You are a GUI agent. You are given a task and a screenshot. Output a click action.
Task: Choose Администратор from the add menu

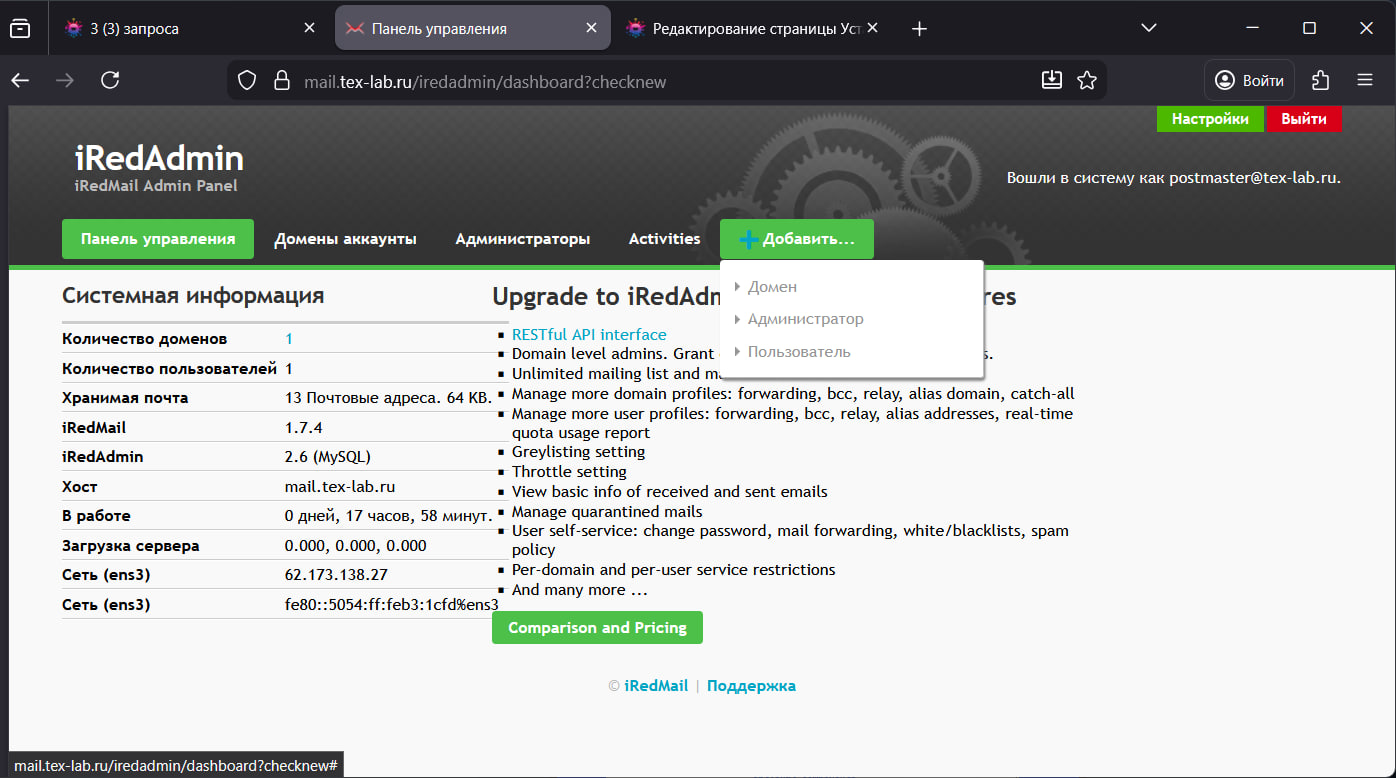point(805,319)
